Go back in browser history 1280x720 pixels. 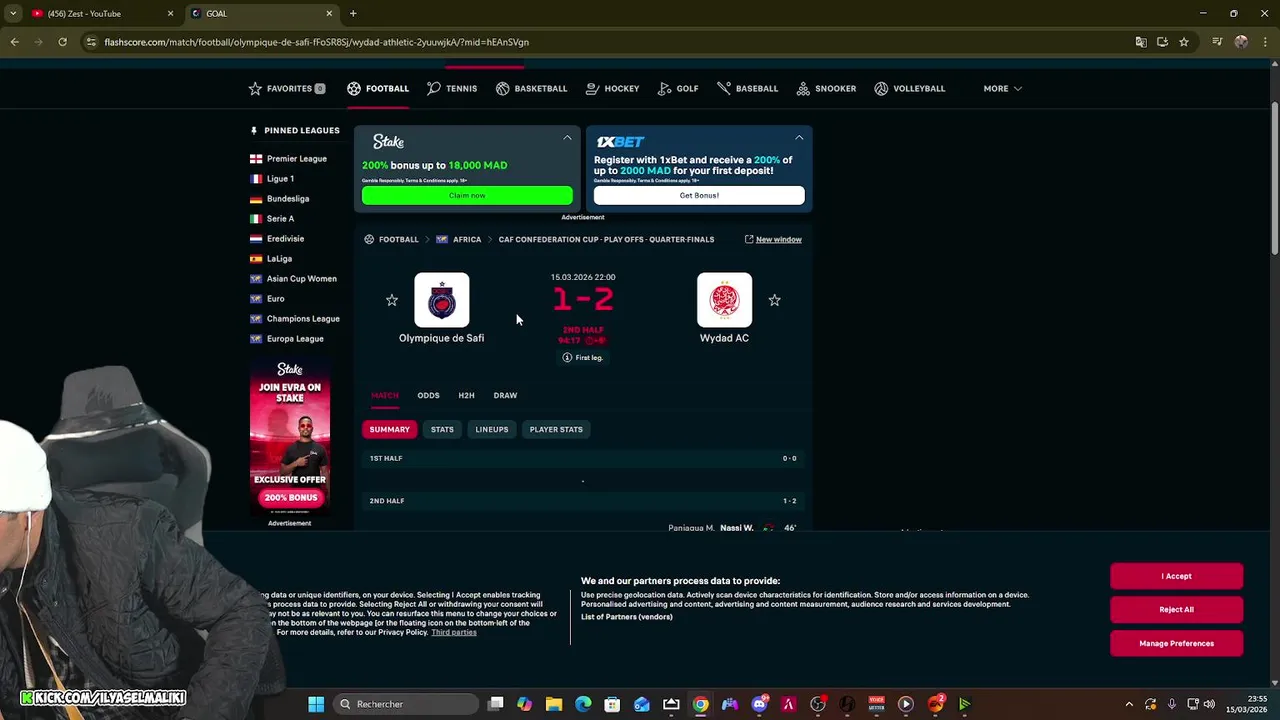click(14, 42)
